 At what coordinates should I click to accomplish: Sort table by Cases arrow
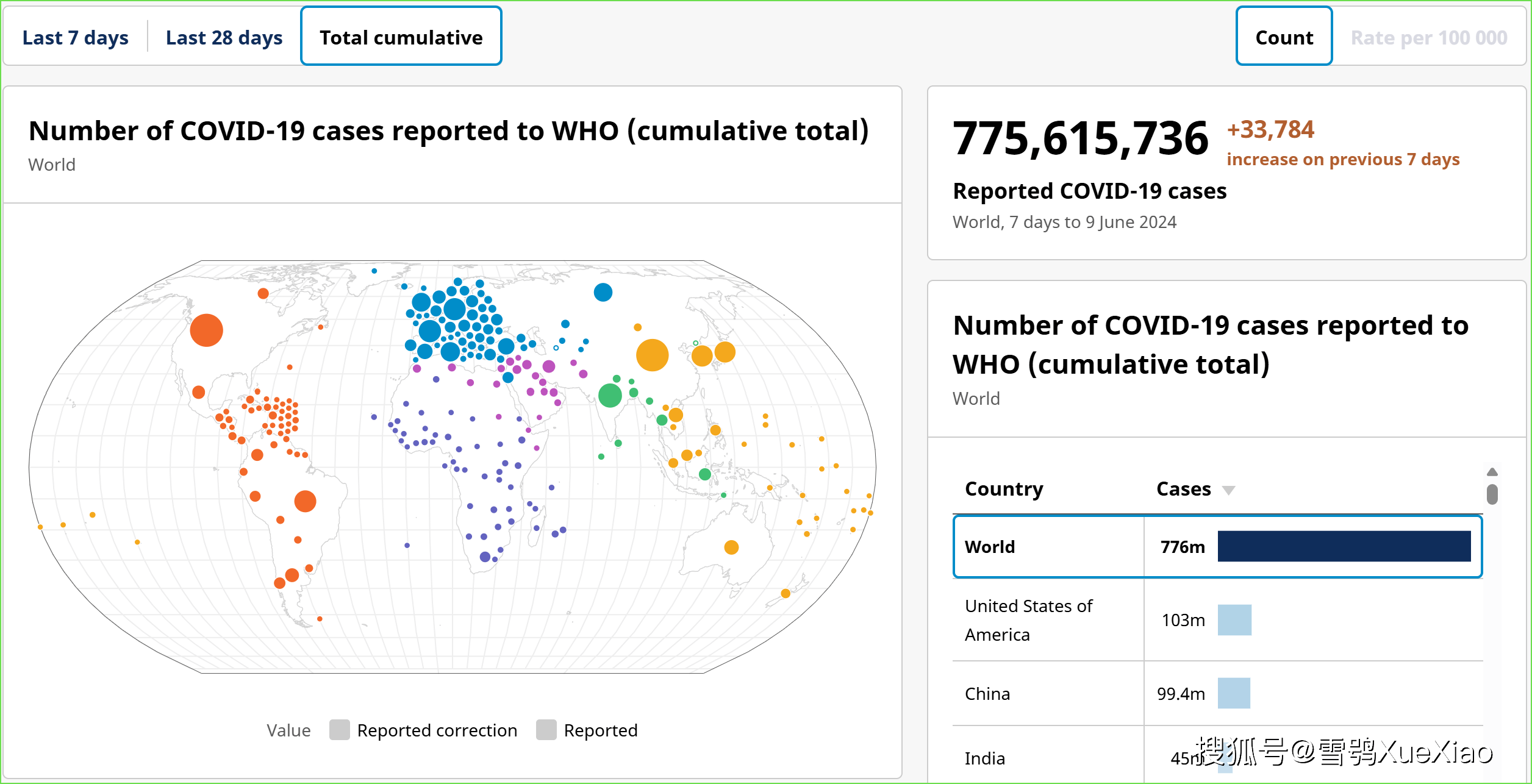(1229, 490)
